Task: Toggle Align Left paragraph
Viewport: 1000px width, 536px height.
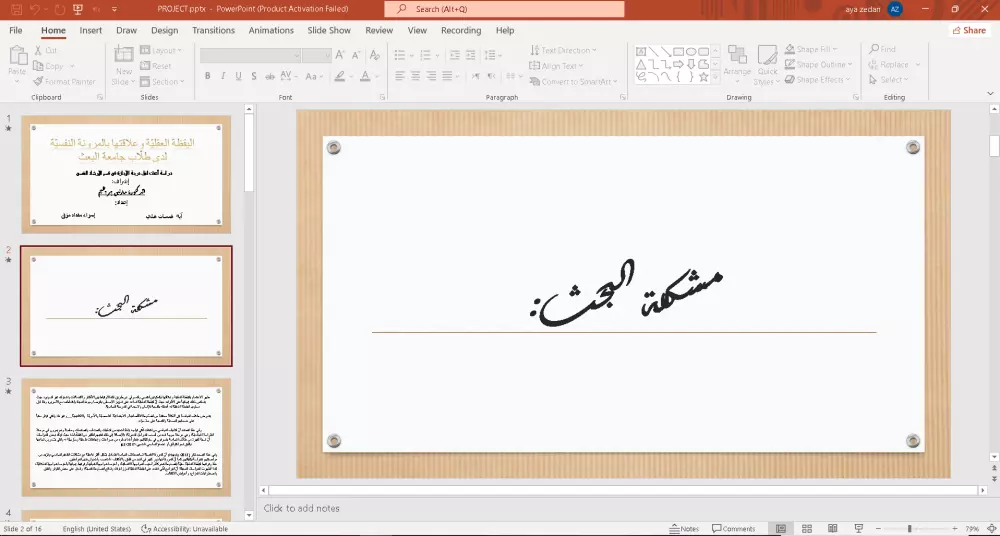Action: pyautogui.click(x=400, y=76)
